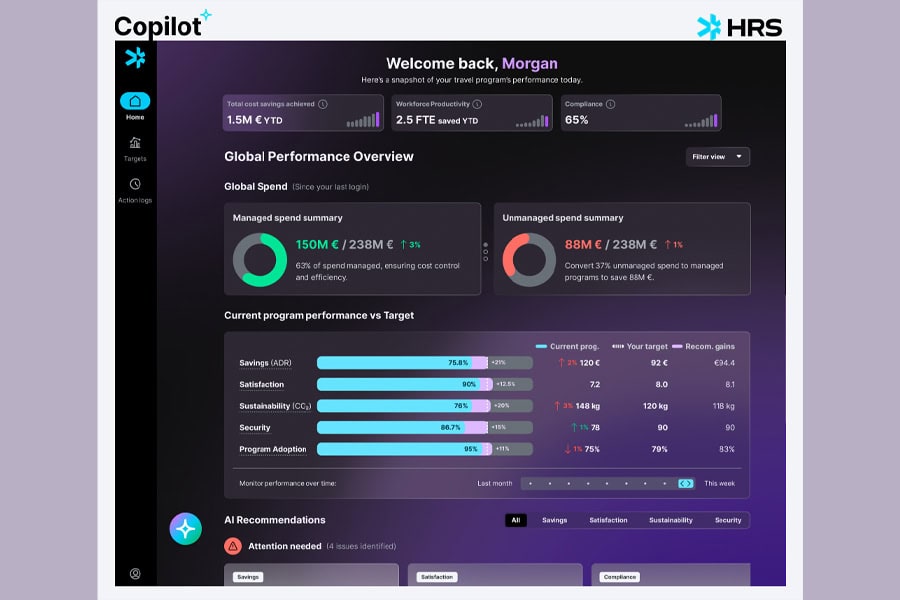The image size is (900, 600).
Task: Expand the Filter view dropdown
Action: (718, 157)
